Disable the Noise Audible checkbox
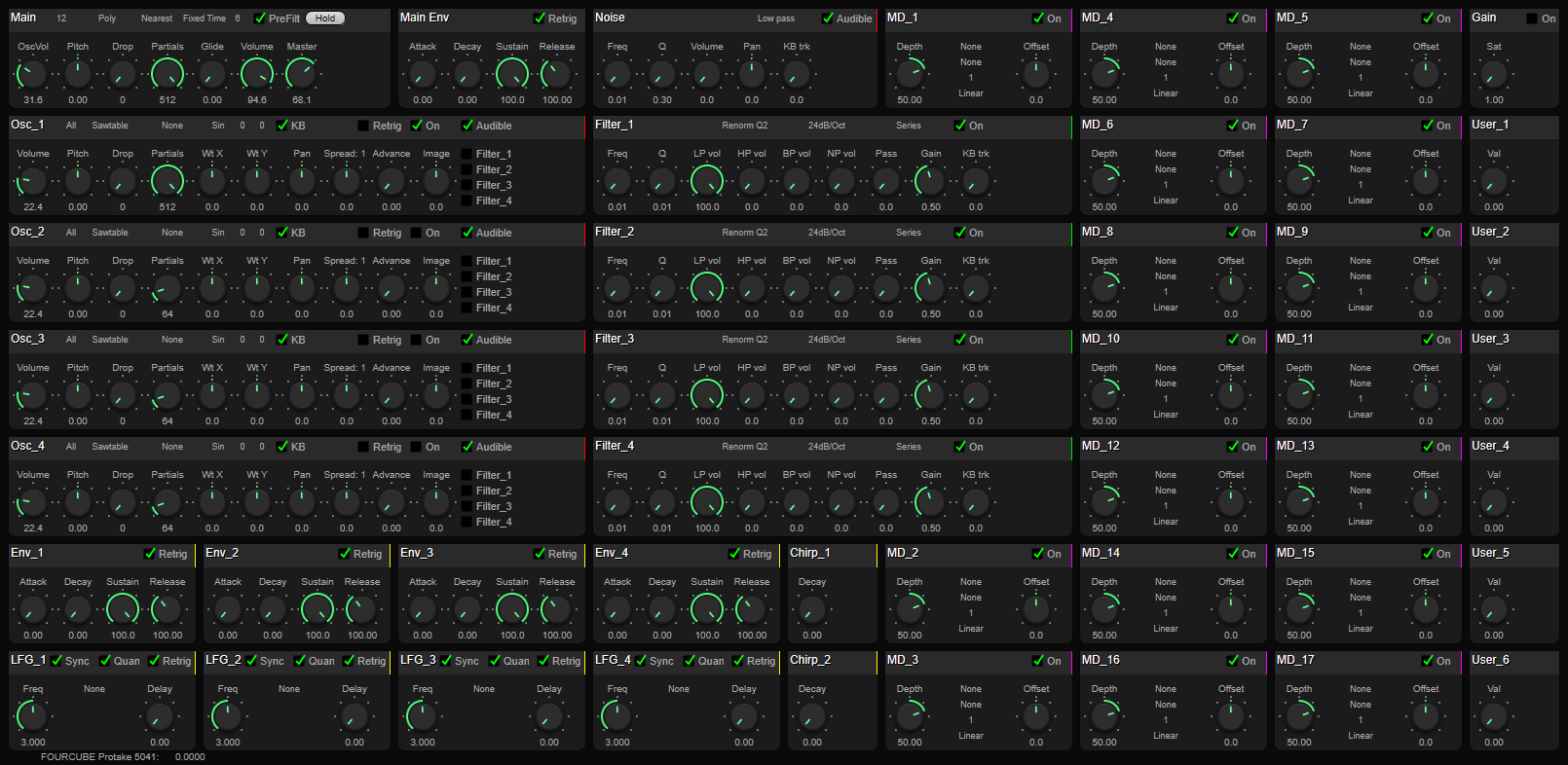1568x765 pixels. point(828,18)
